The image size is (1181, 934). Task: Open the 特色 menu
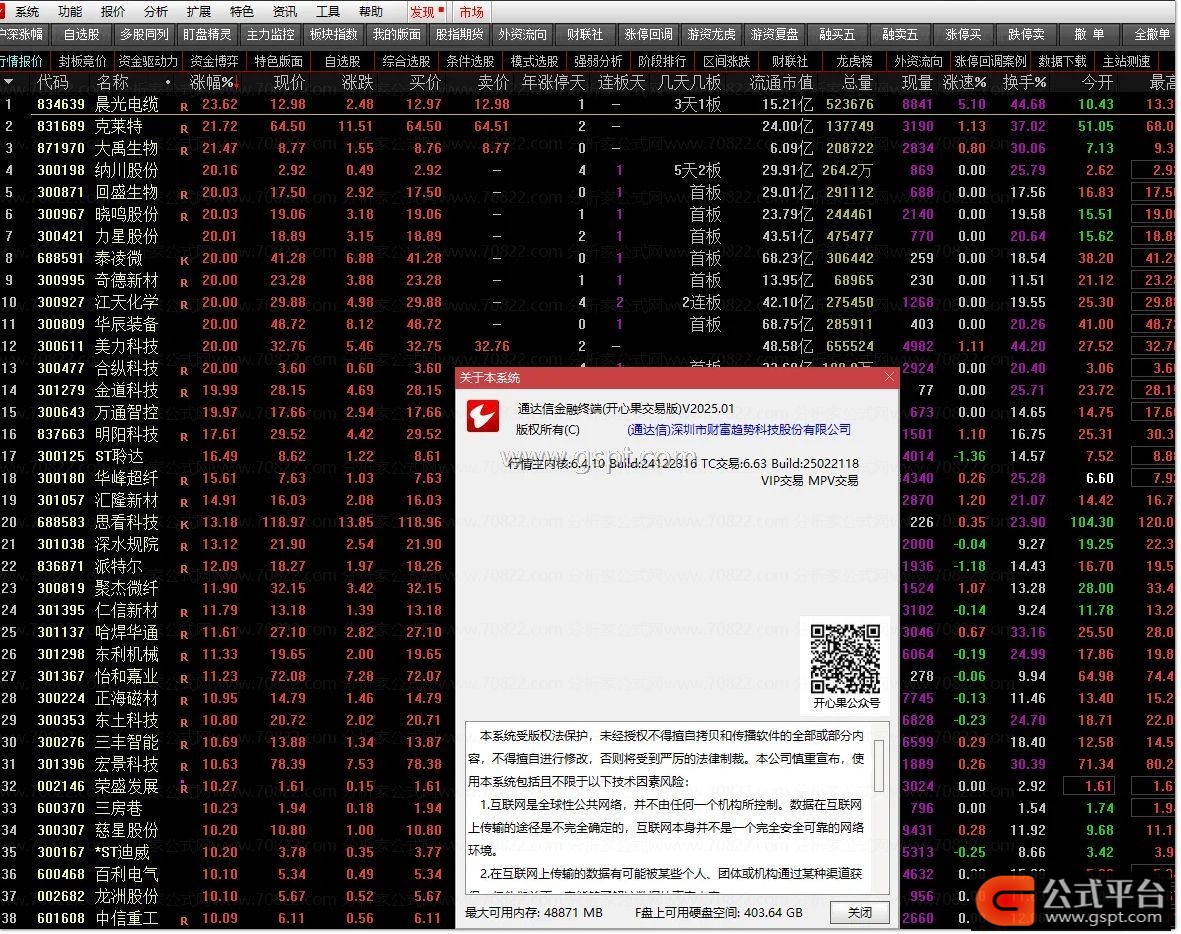(242, 11)
